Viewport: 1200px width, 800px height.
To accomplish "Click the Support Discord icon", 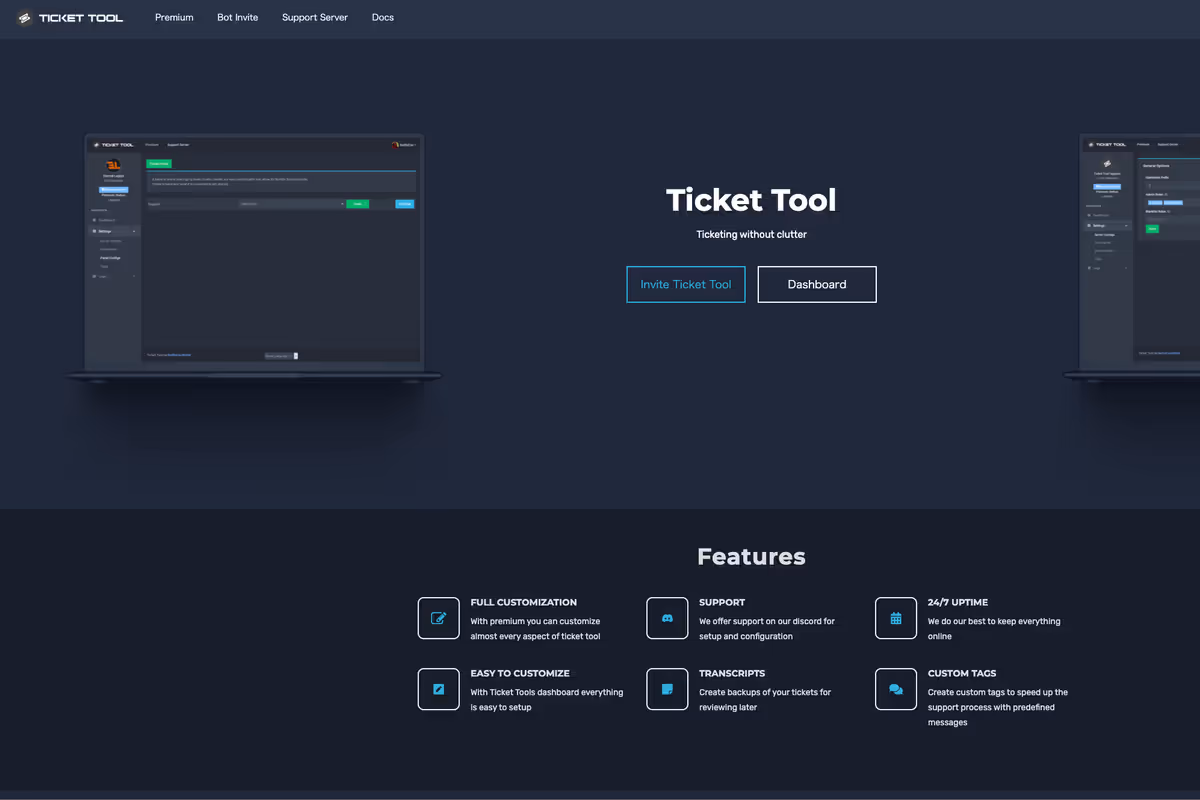I will point(667,618).
